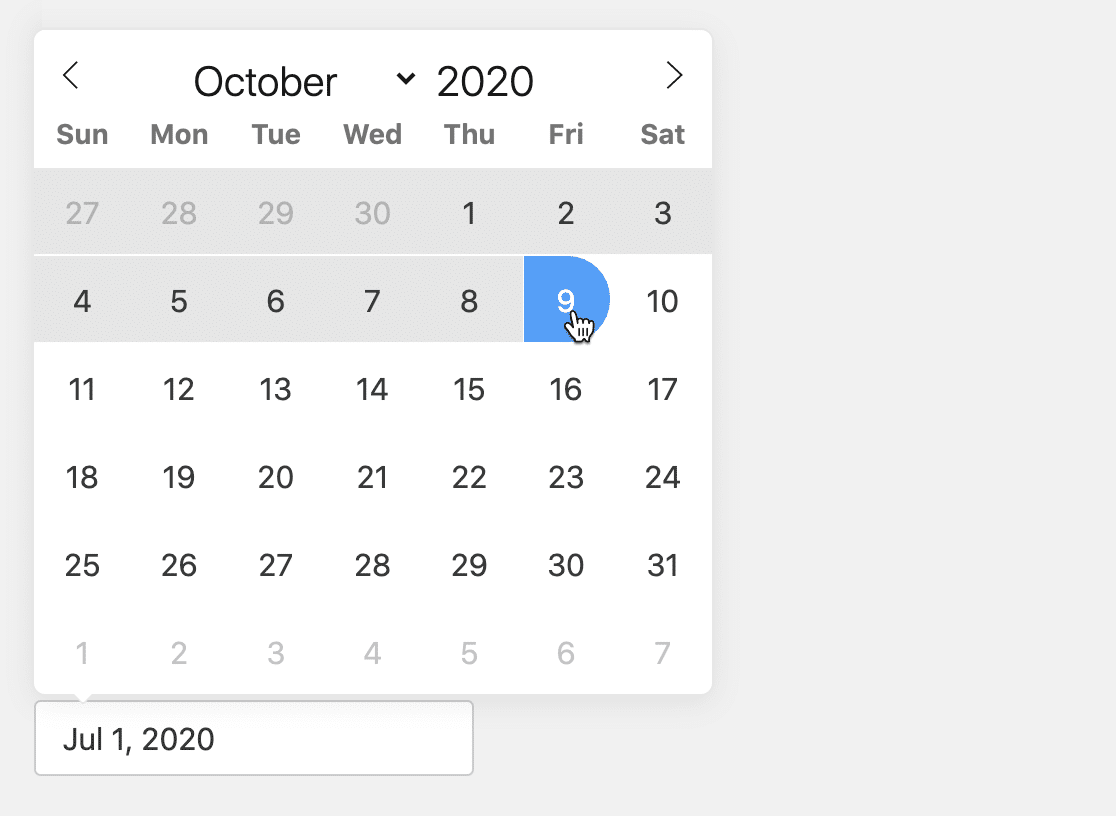Select October 21 Wednesday
The width and height of the screenshot is (1116, 816).
click(x=372, y=477)
